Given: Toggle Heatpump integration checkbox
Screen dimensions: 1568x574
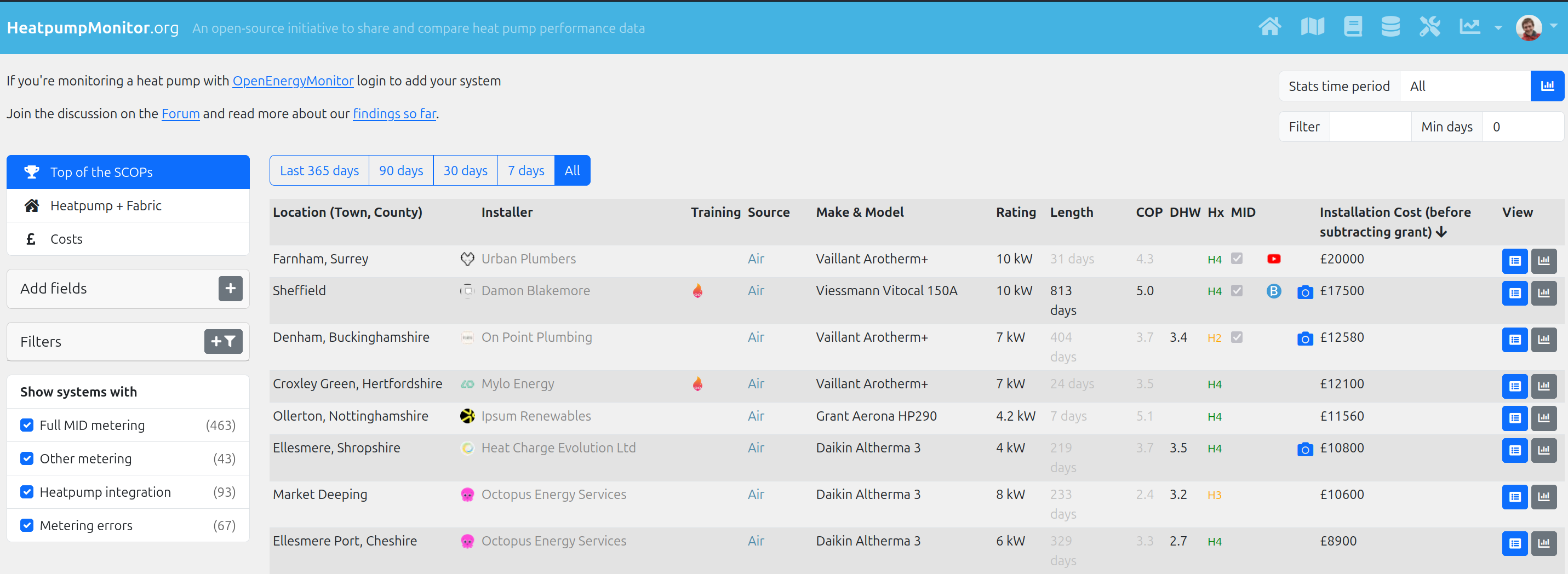Looking at the screenshot, I should click(x=27, y=492).
